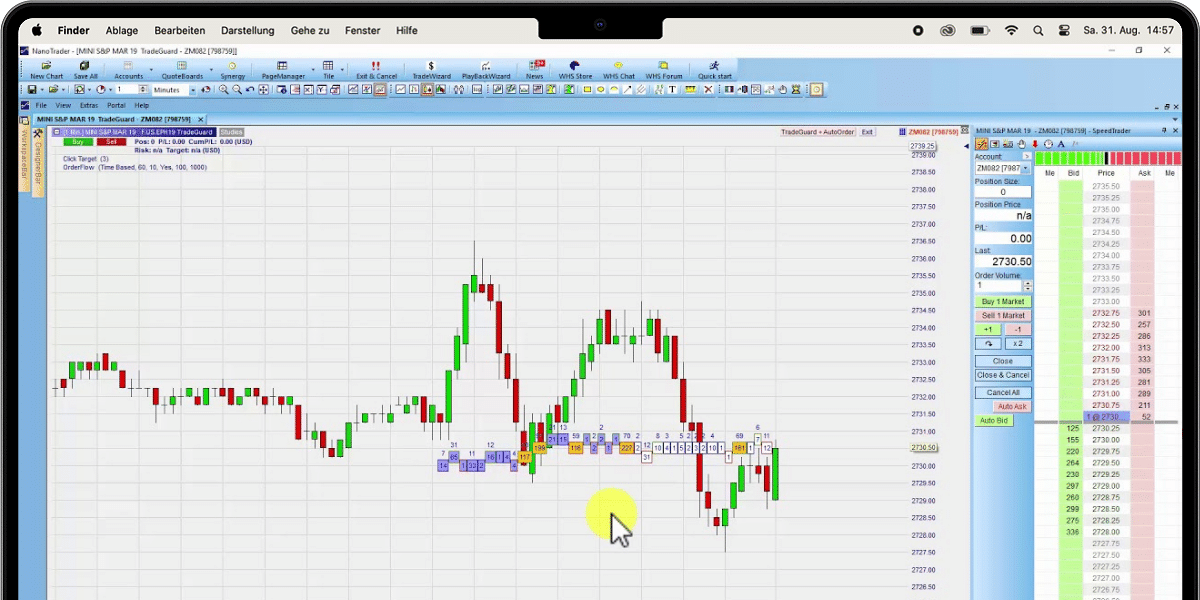Adjust the Order Volume spinner arrows
Viewport: 1200px width, 600px height.
click(1026, 285)
